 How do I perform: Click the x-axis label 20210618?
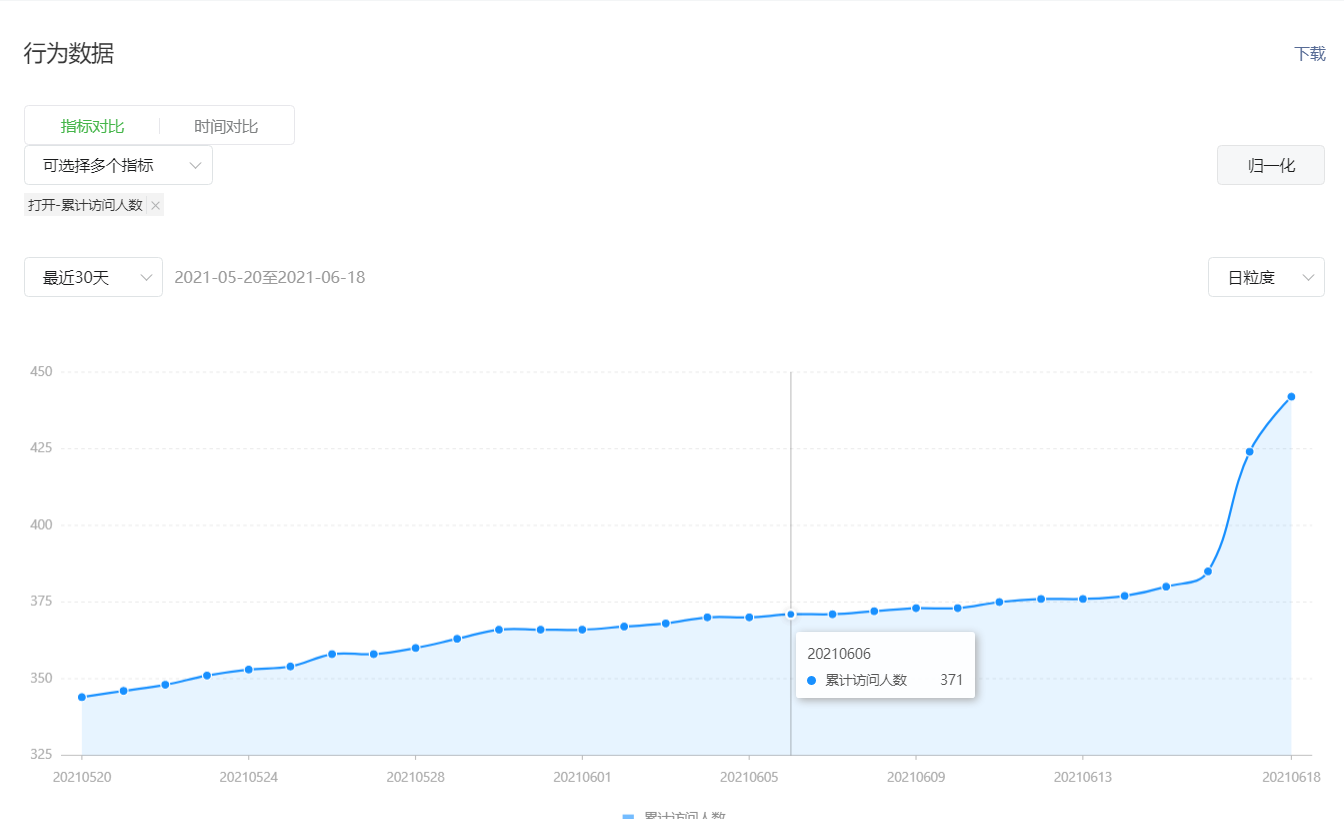(x=1291, y=776)
